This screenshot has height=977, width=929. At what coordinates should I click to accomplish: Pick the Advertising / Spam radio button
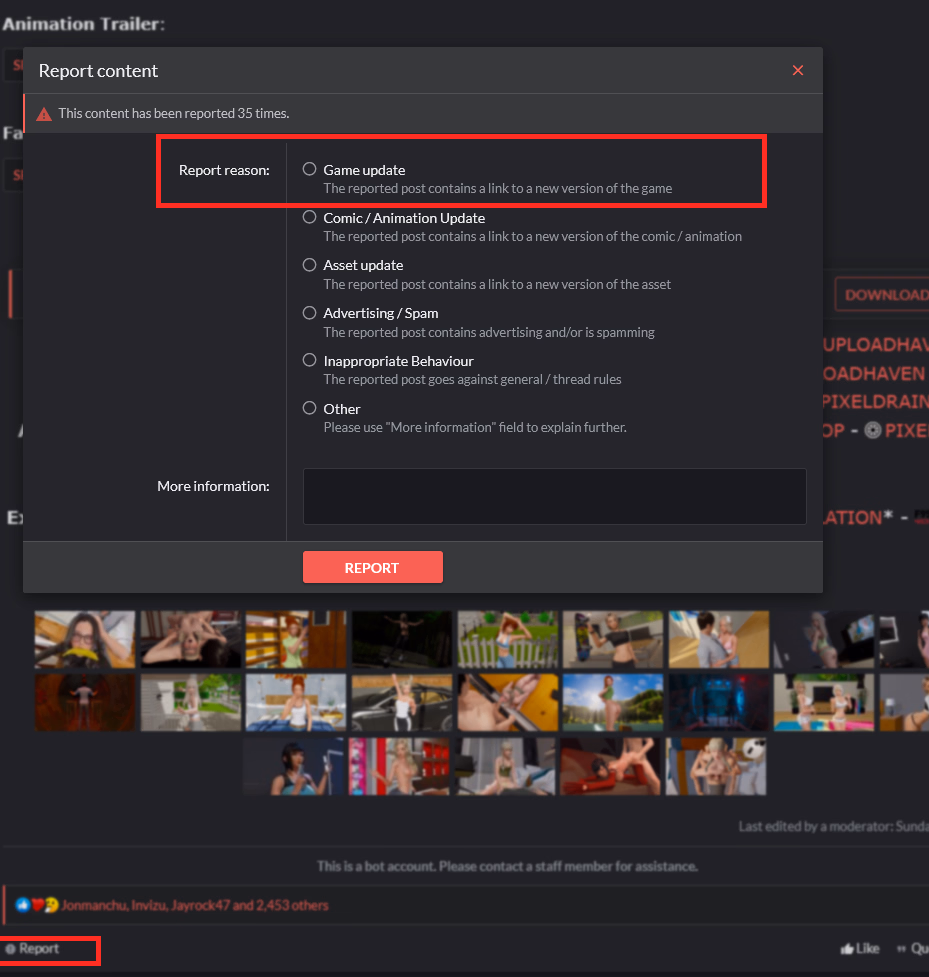[x=310, y=313]
